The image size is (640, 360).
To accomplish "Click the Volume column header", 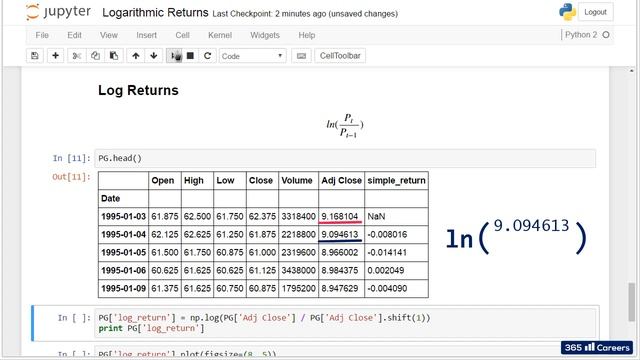I will [x=297, y=180].
